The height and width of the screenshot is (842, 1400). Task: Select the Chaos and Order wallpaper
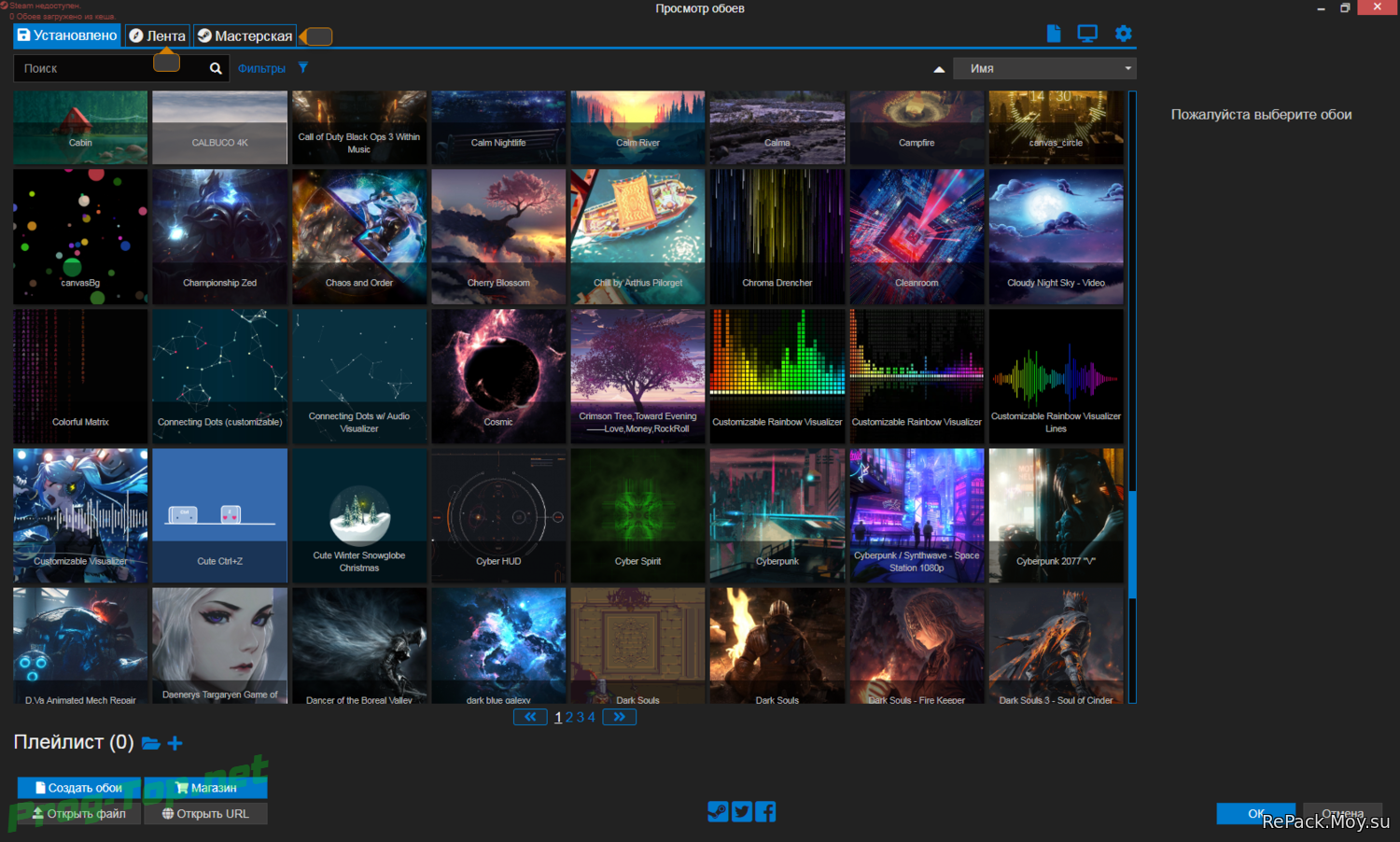359,236
